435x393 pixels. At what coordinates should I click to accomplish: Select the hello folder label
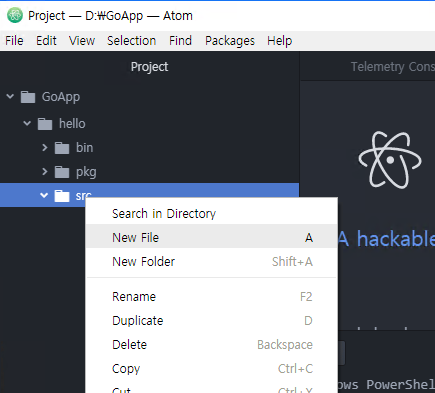coord(72,124)
